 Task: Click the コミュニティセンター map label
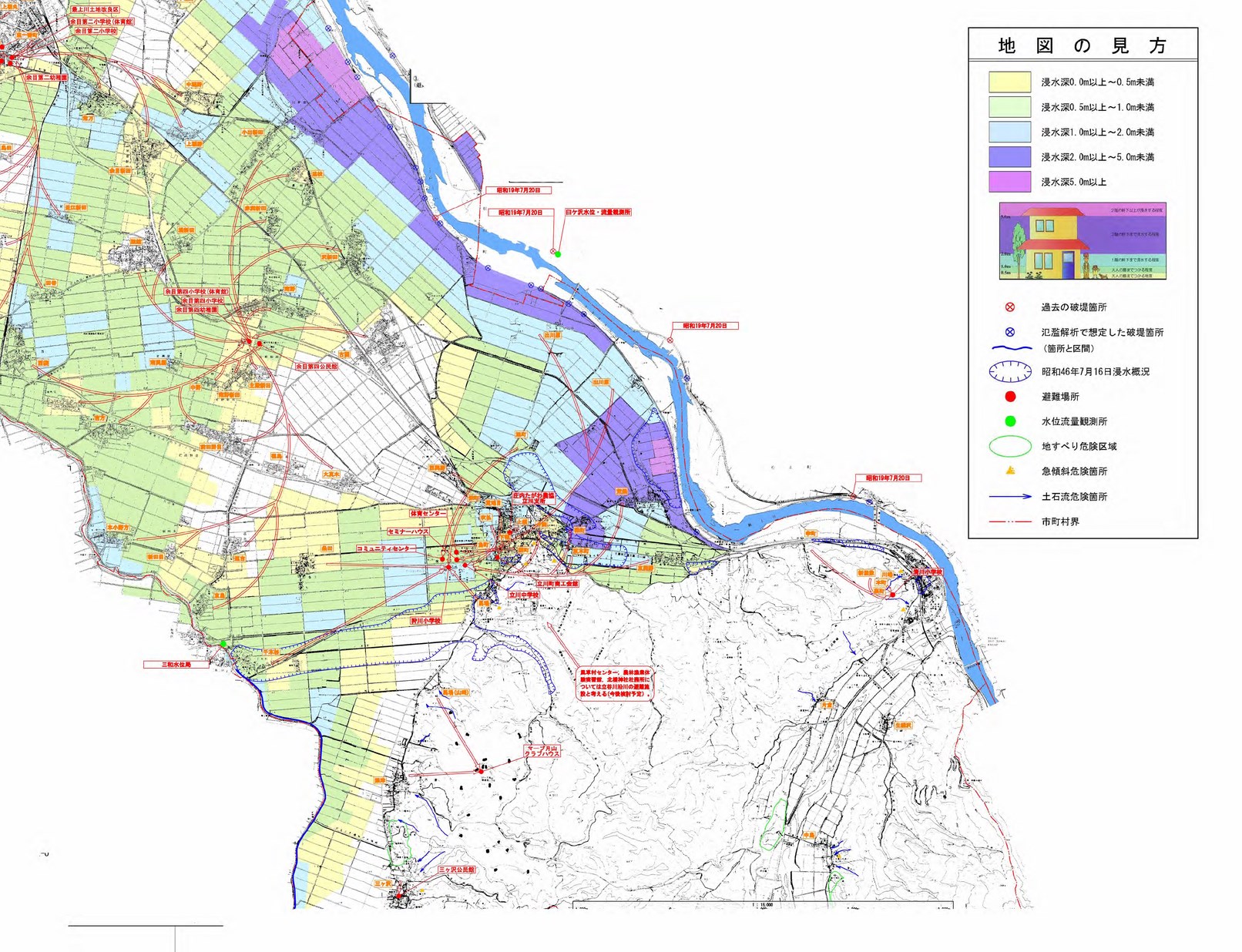(385, 548)
